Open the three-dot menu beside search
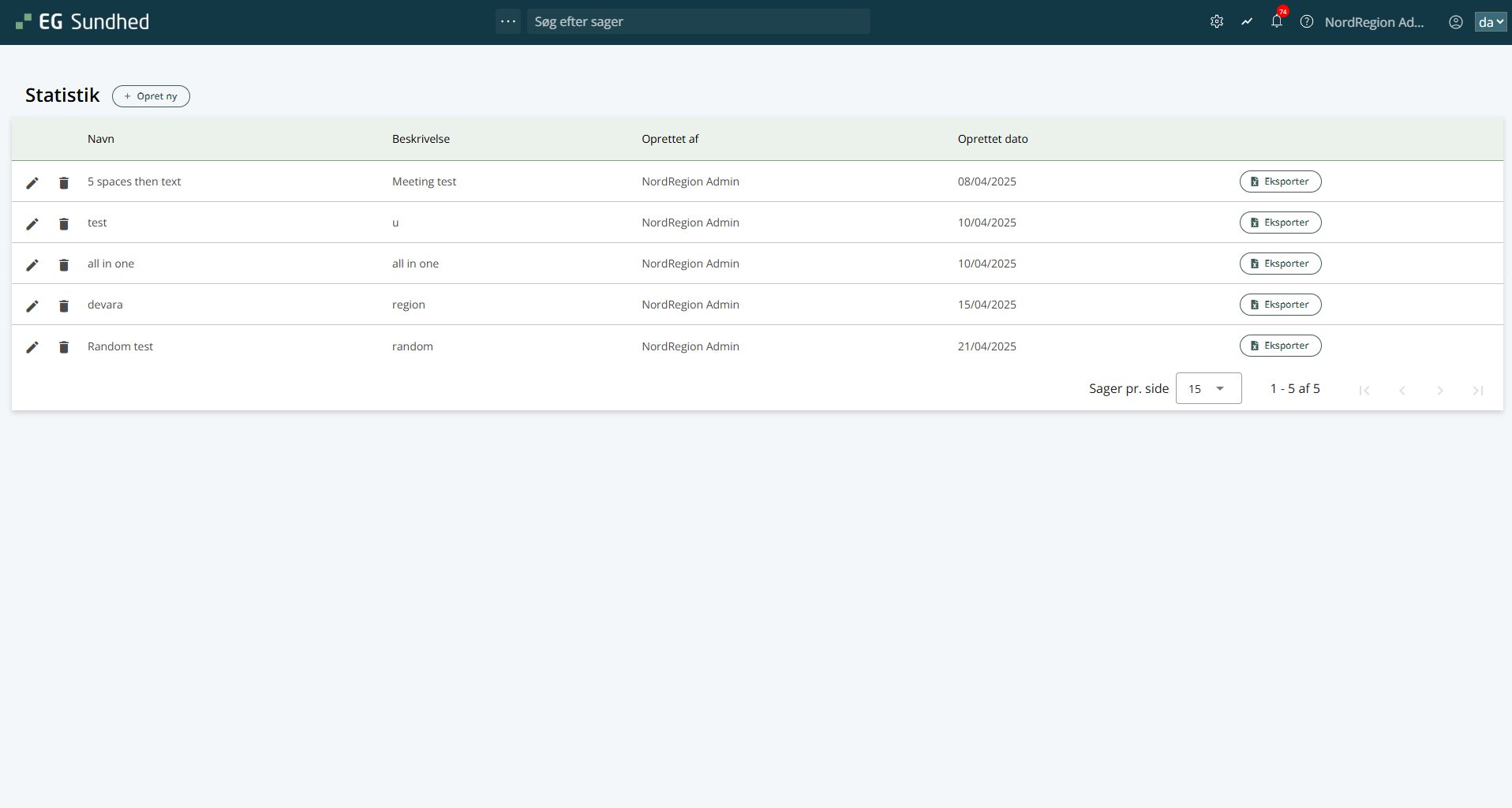This screenshot has width=1512, height=808. [508, 21]
